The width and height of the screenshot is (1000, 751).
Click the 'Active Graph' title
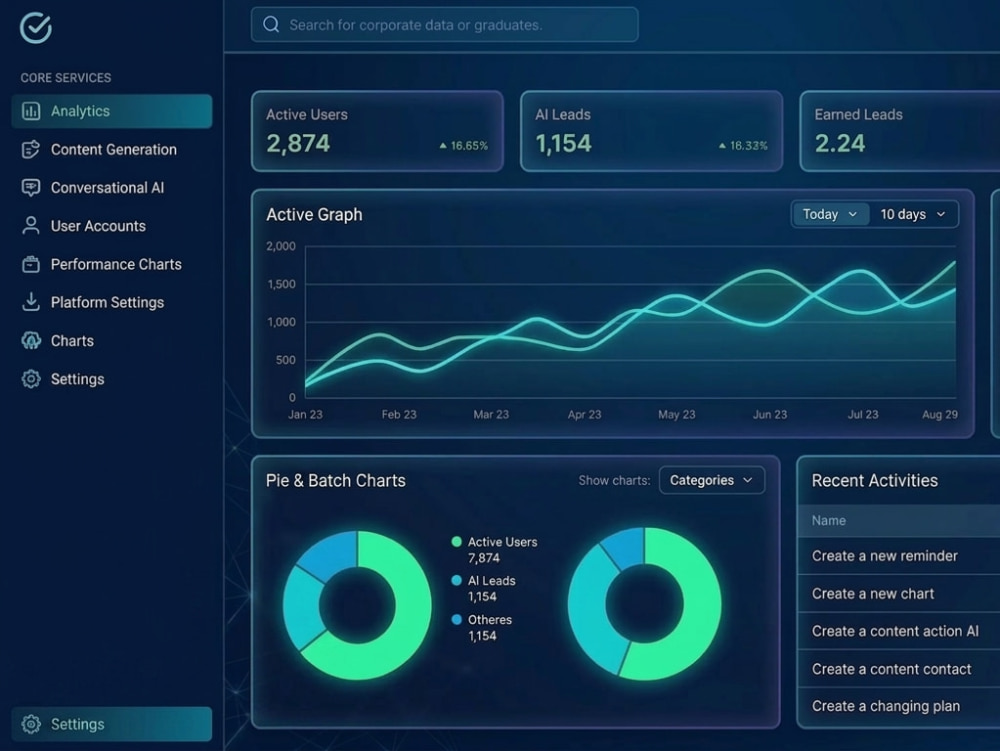pyautogui.click(x=314, y=215)
